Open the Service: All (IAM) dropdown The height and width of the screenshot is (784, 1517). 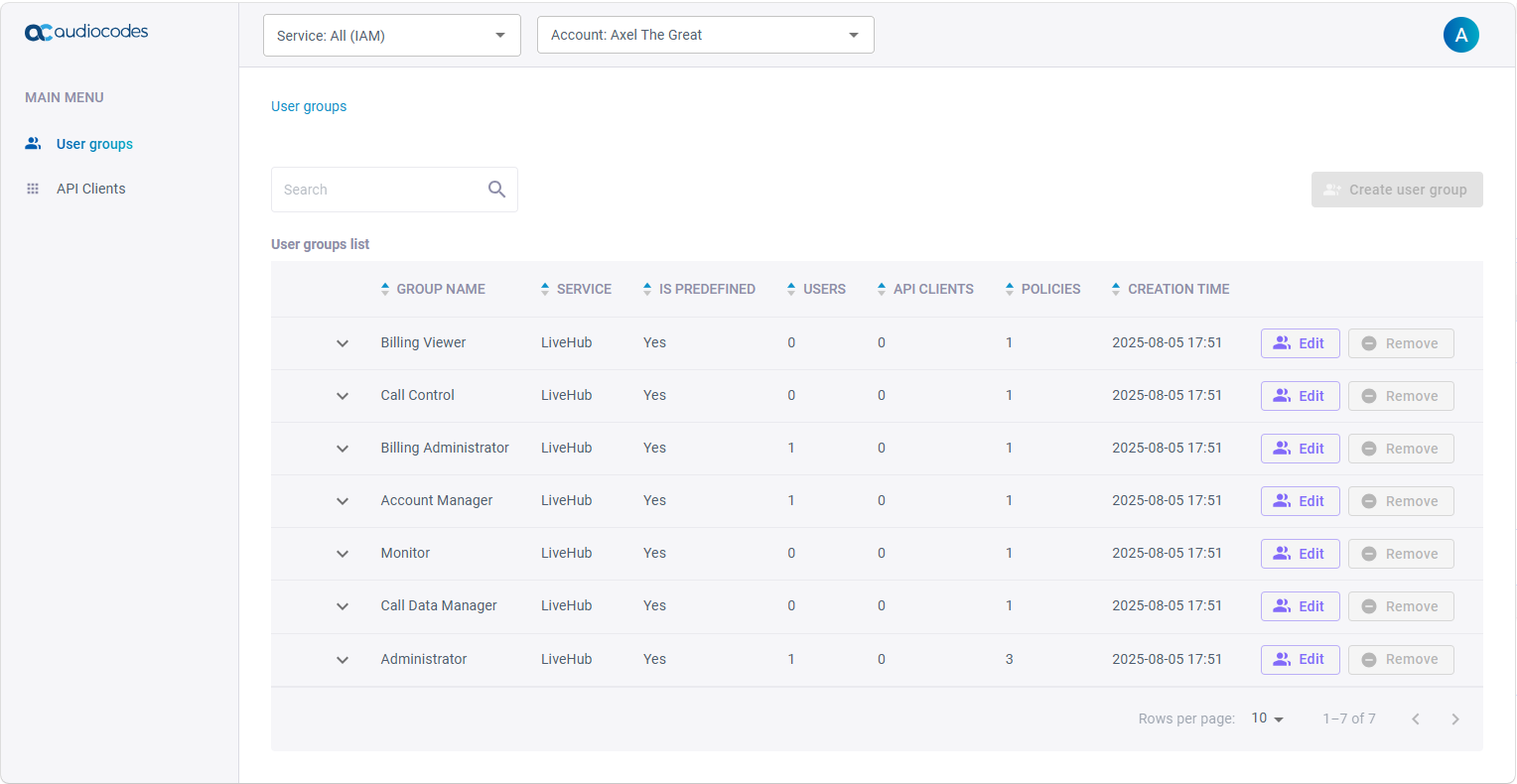(x=392, y=36)
